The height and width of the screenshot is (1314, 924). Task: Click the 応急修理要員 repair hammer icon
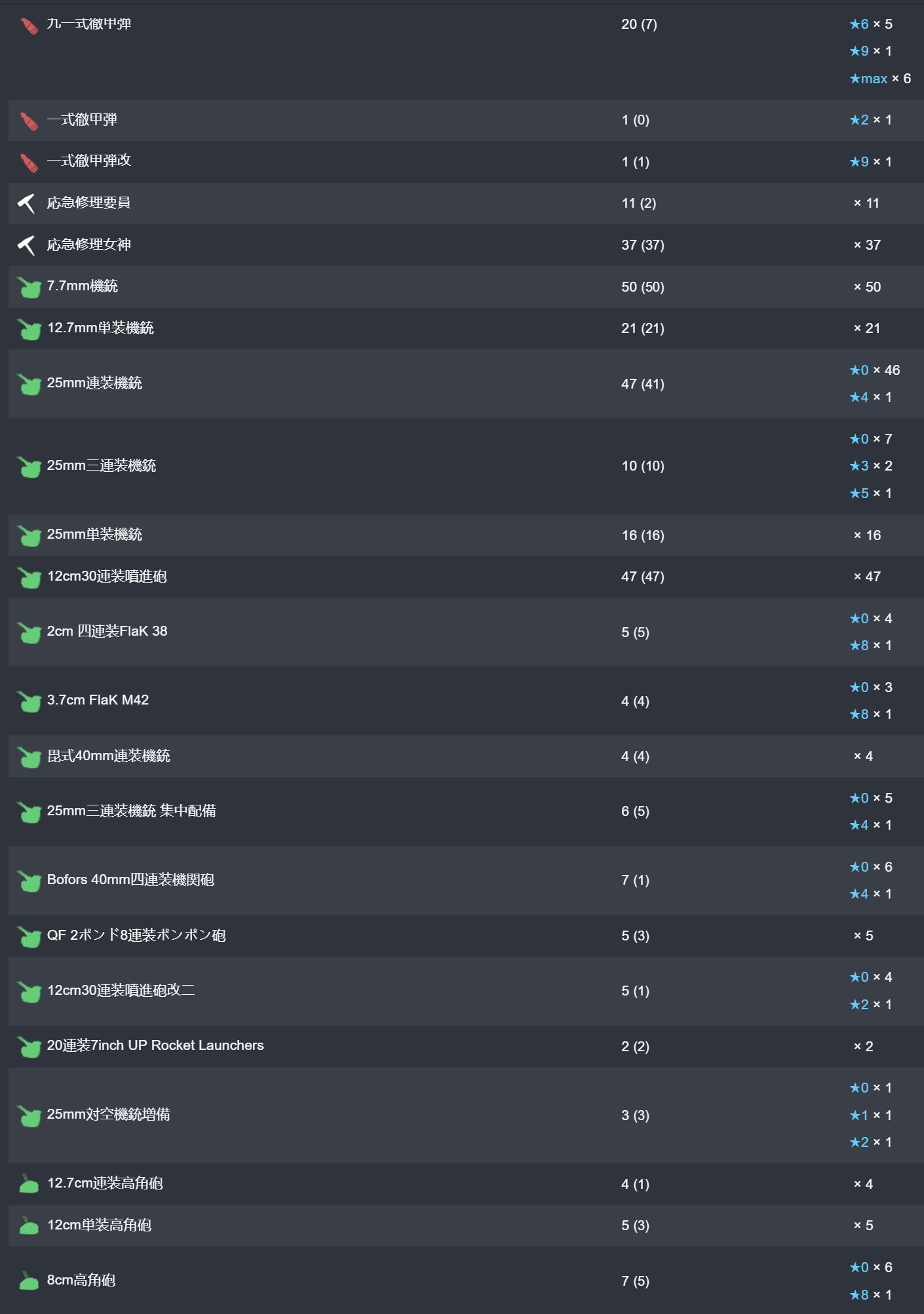27,204
